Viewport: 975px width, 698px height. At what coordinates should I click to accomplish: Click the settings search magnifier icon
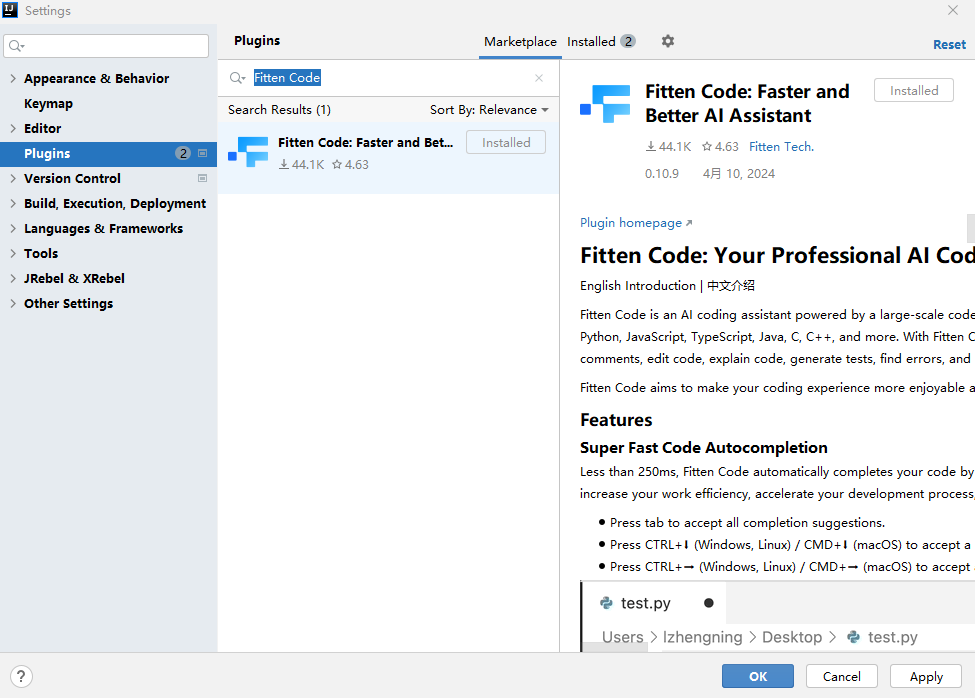[x=16, y=45]
